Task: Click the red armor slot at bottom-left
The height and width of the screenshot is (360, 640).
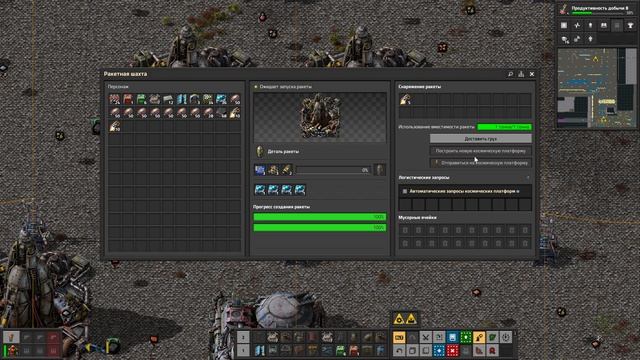Action: coord(13,350)
